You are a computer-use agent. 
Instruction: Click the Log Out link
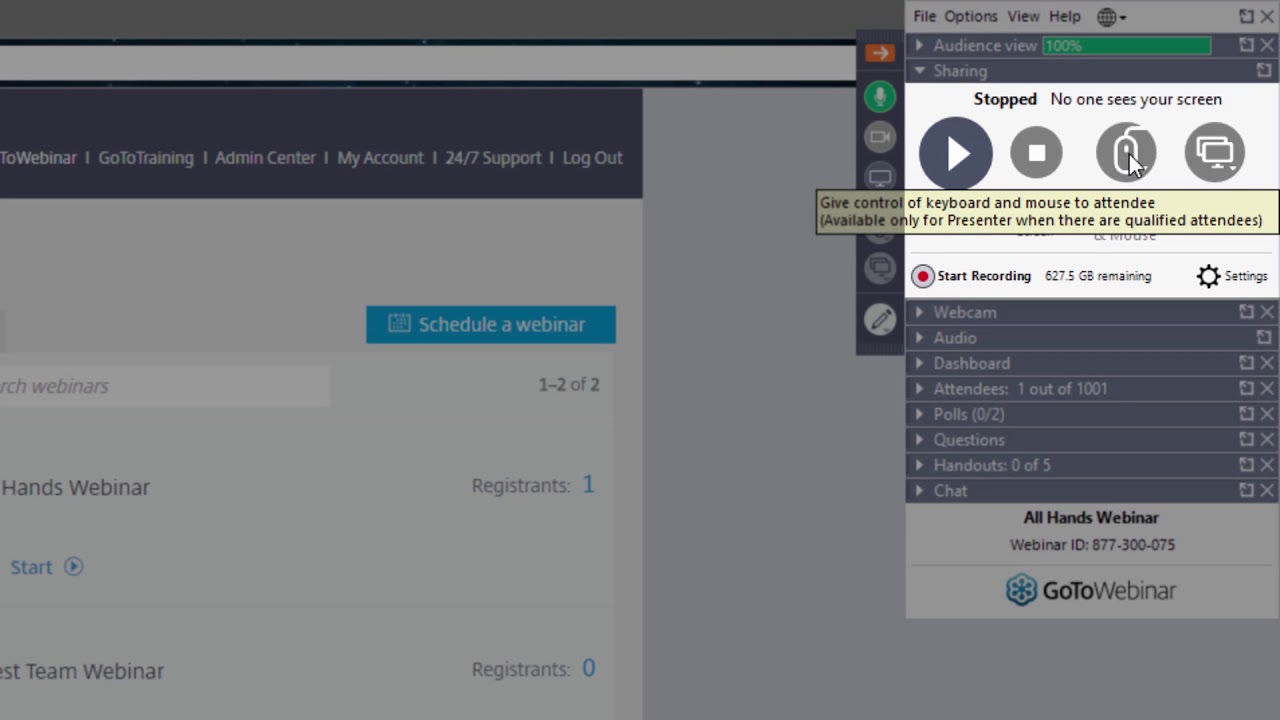tap(592, 158)
